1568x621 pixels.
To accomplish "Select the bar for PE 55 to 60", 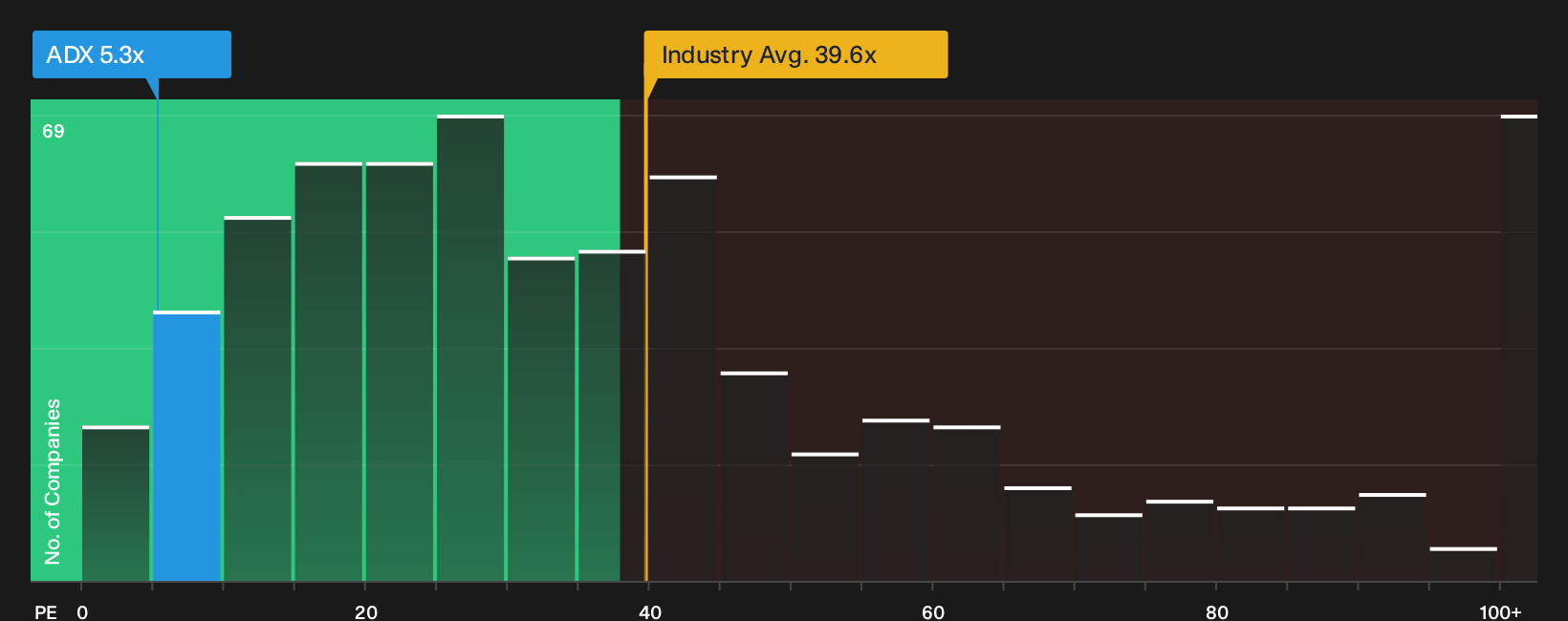I will coord(896,501).
